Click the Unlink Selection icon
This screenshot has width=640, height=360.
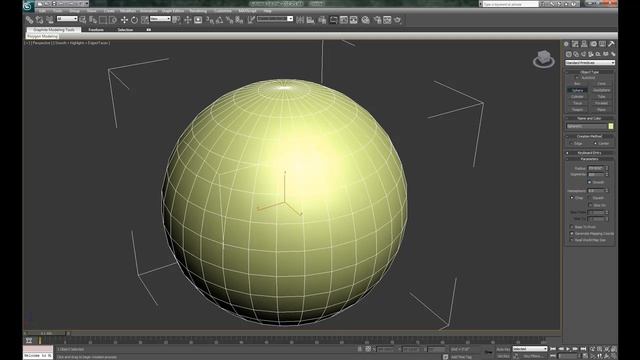pos(39,20)
